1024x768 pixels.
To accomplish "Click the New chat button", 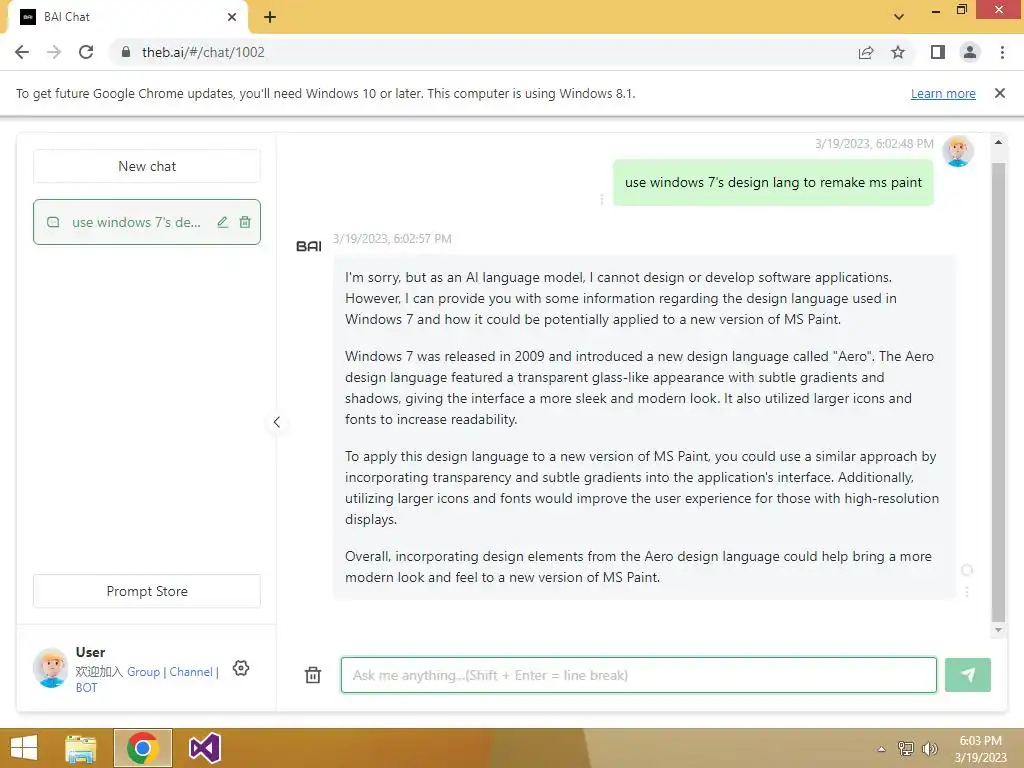I will (147, 167).
